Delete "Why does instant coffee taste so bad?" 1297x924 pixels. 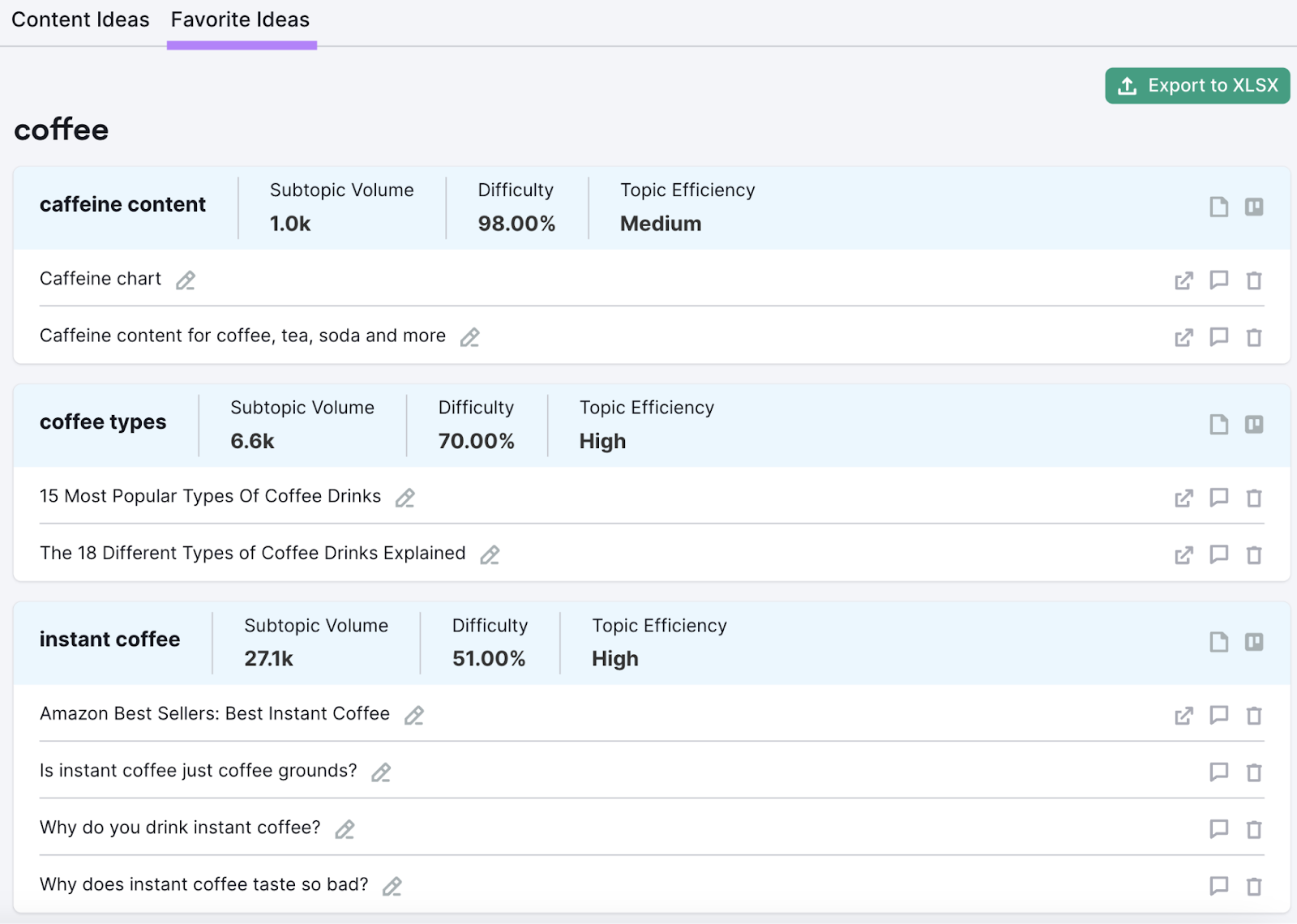point(1254,886)
